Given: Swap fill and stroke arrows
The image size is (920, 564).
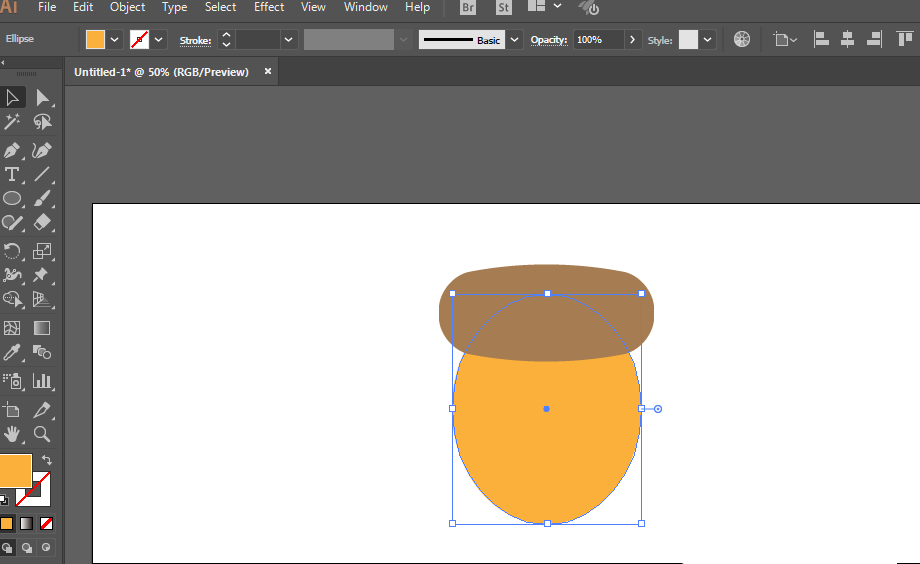Looking at the screenshot, I should 47,460.
